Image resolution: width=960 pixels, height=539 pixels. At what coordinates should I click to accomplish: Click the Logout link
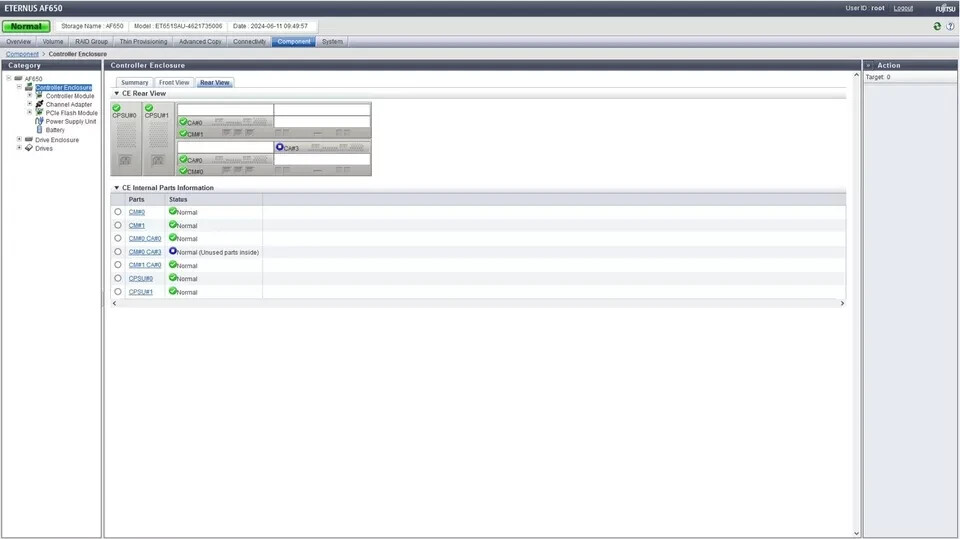coord(903,8)
